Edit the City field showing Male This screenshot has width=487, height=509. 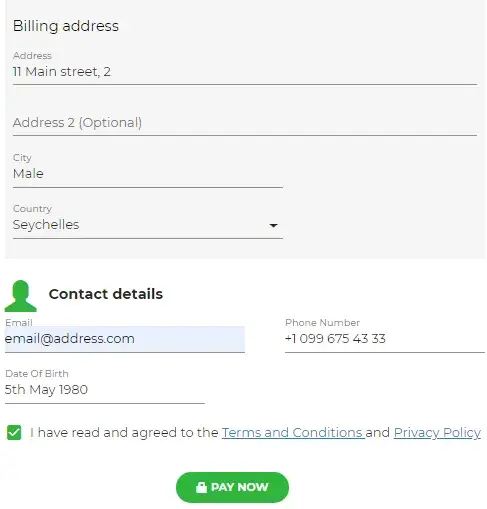148,174
